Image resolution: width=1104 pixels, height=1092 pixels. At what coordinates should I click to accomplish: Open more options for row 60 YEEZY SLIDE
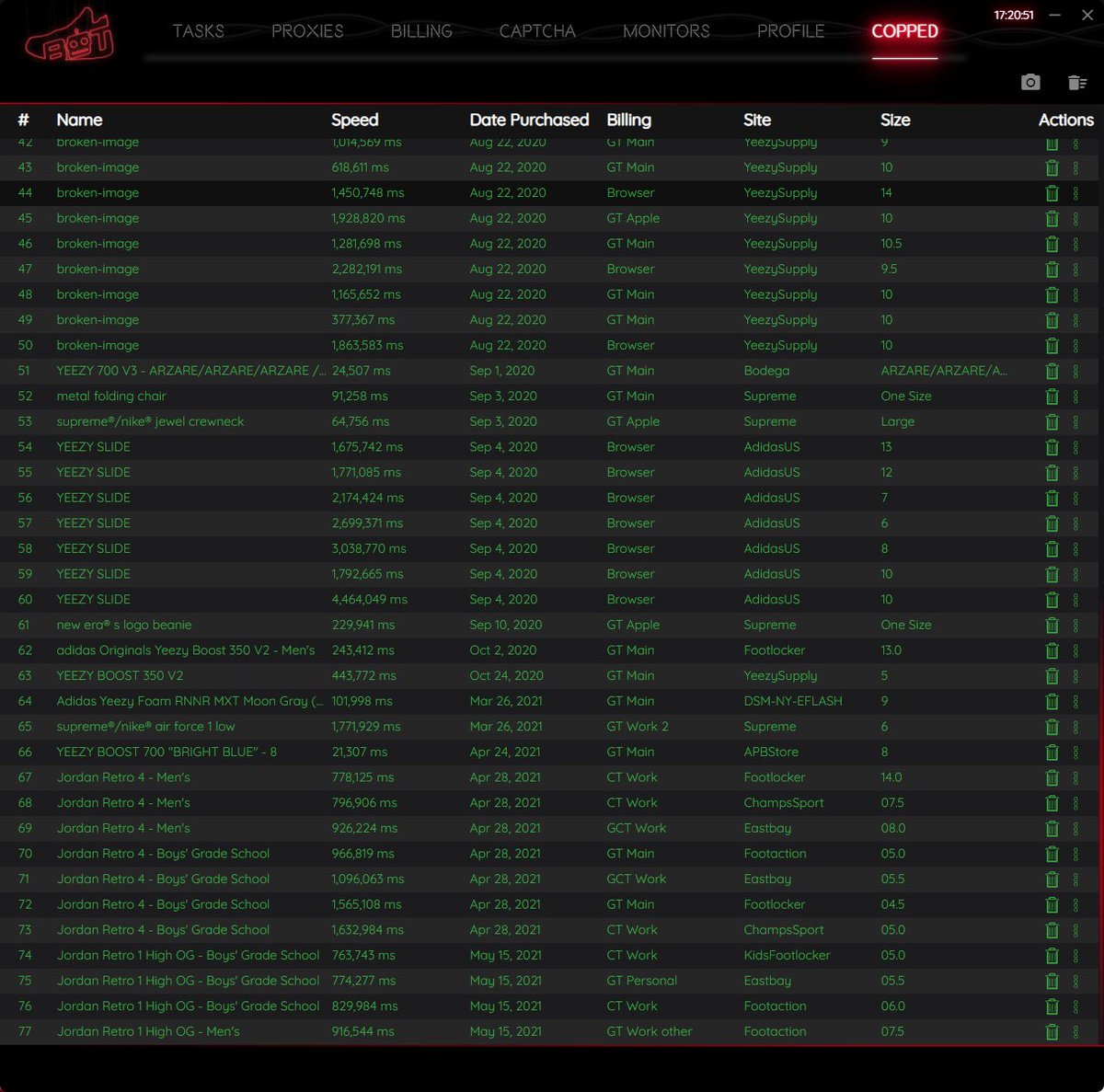point(1075,600)
